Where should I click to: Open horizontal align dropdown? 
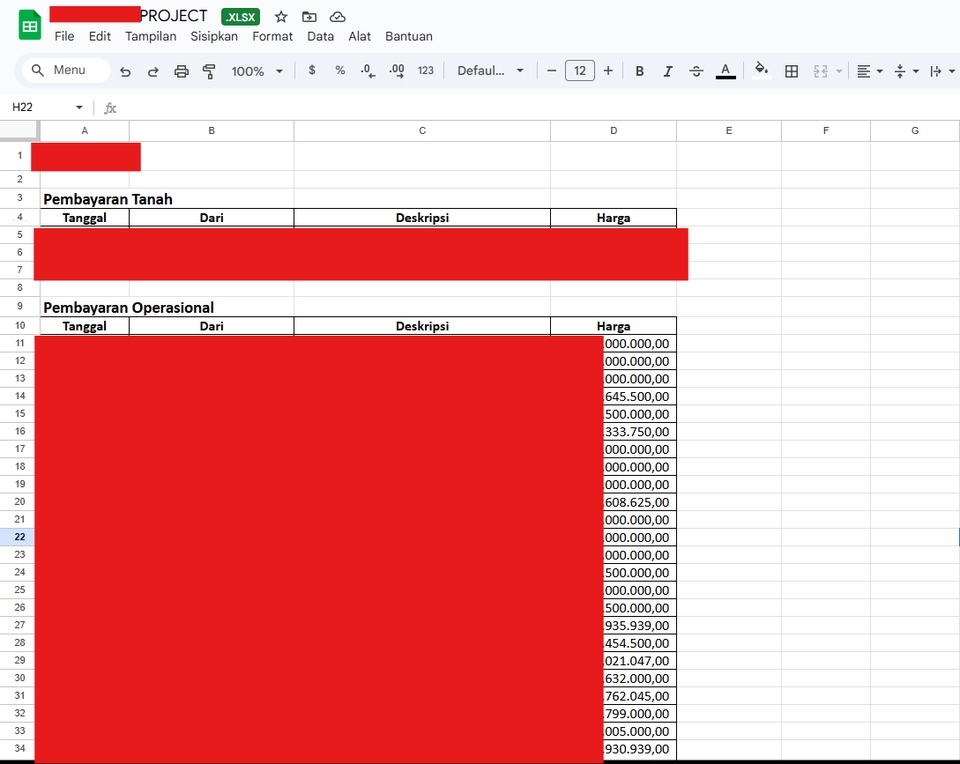[x=869, y=71]
